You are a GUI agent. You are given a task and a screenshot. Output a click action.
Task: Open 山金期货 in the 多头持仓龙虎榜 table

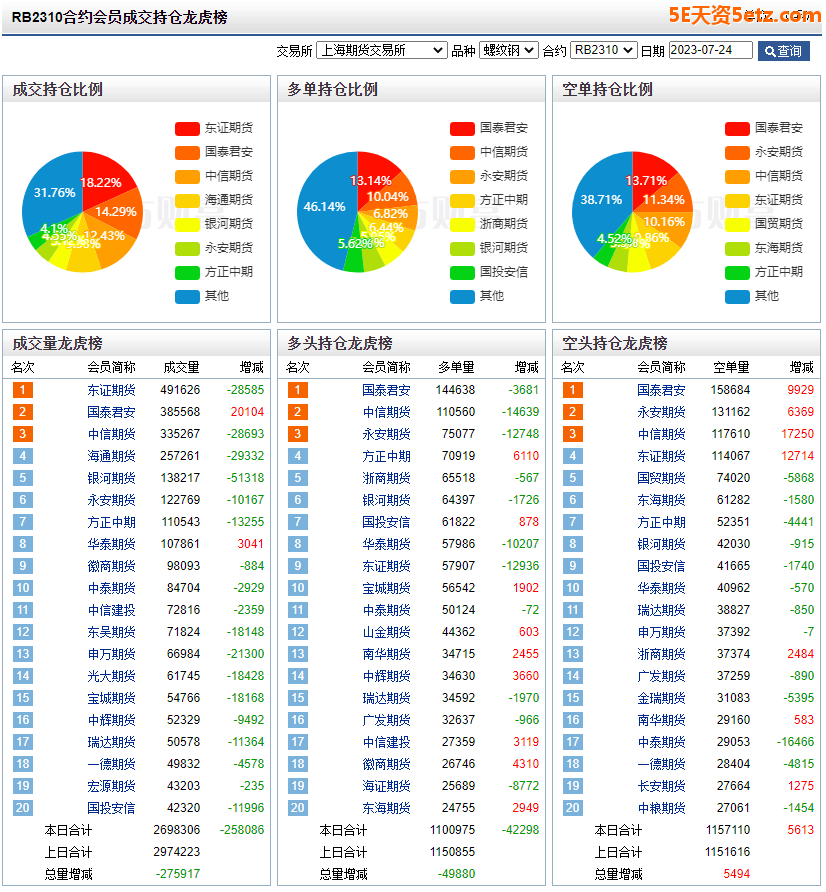tap(386, 633)
